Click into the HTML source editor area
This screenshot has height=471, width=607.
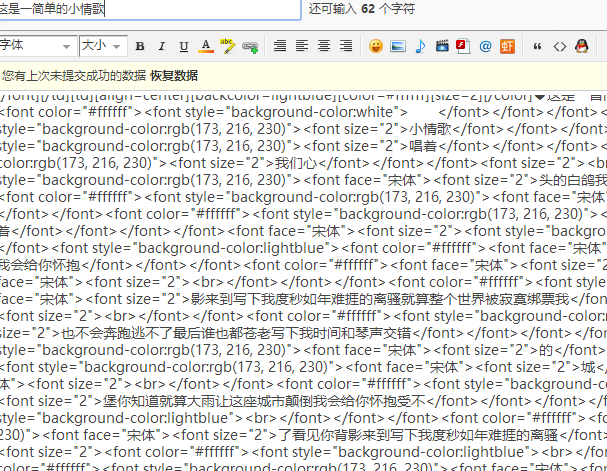(304, 281)
